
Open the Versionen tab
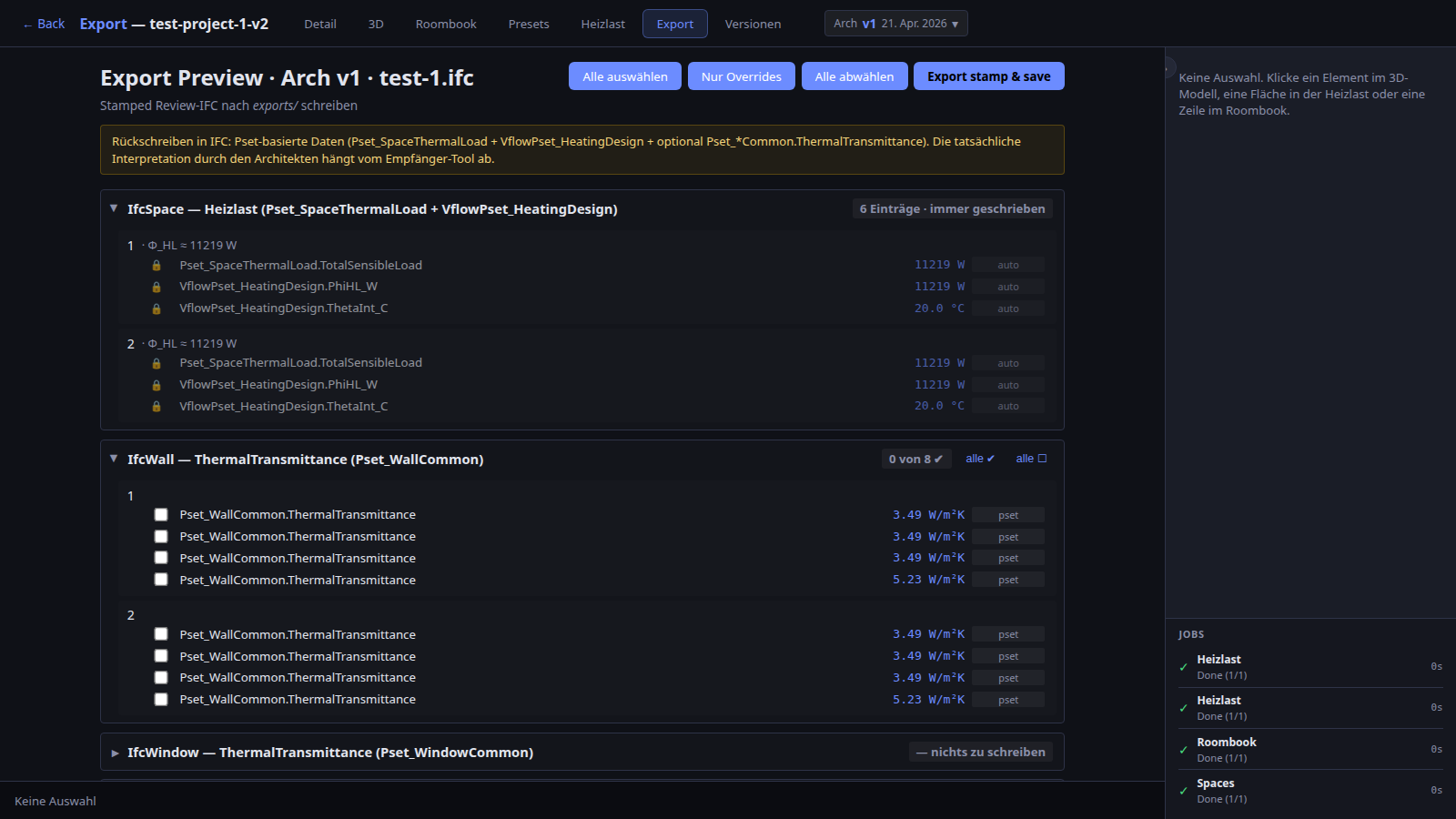[x=753, y=24]
